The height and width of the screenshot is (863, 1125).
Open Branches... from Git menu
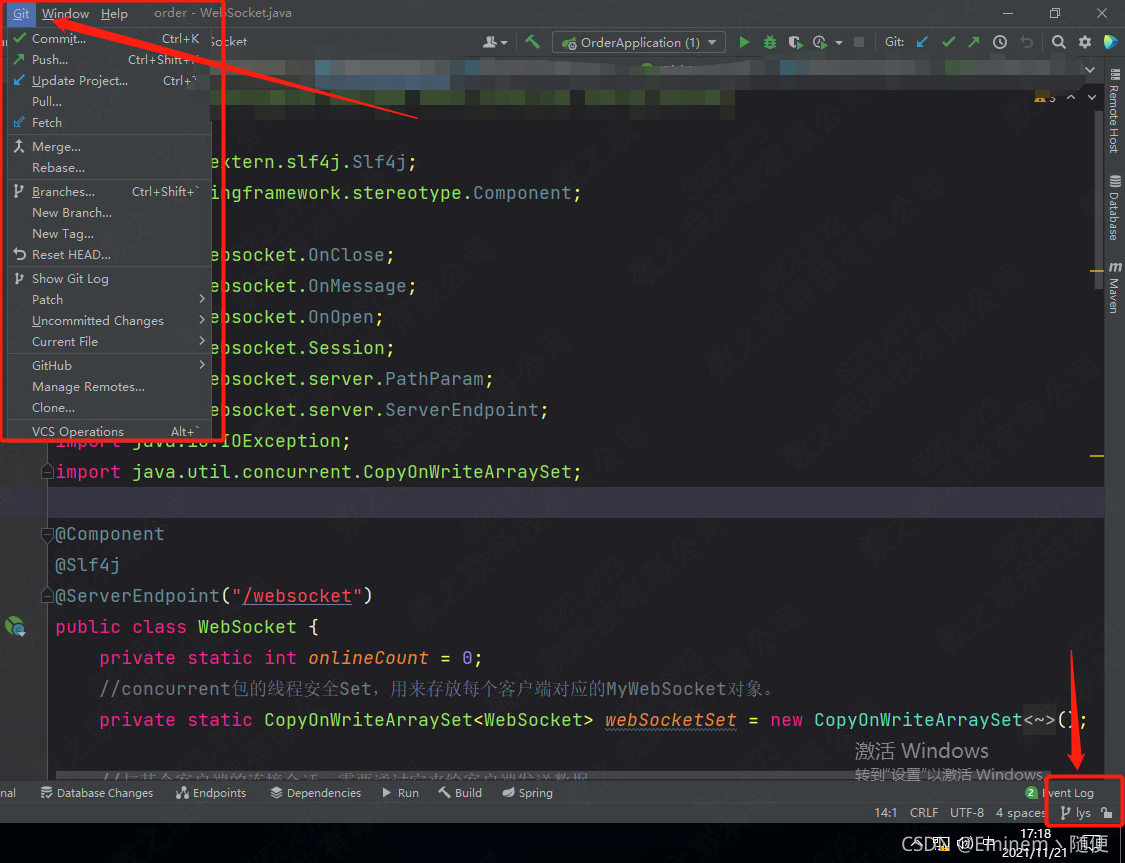(x=109, y=192)
